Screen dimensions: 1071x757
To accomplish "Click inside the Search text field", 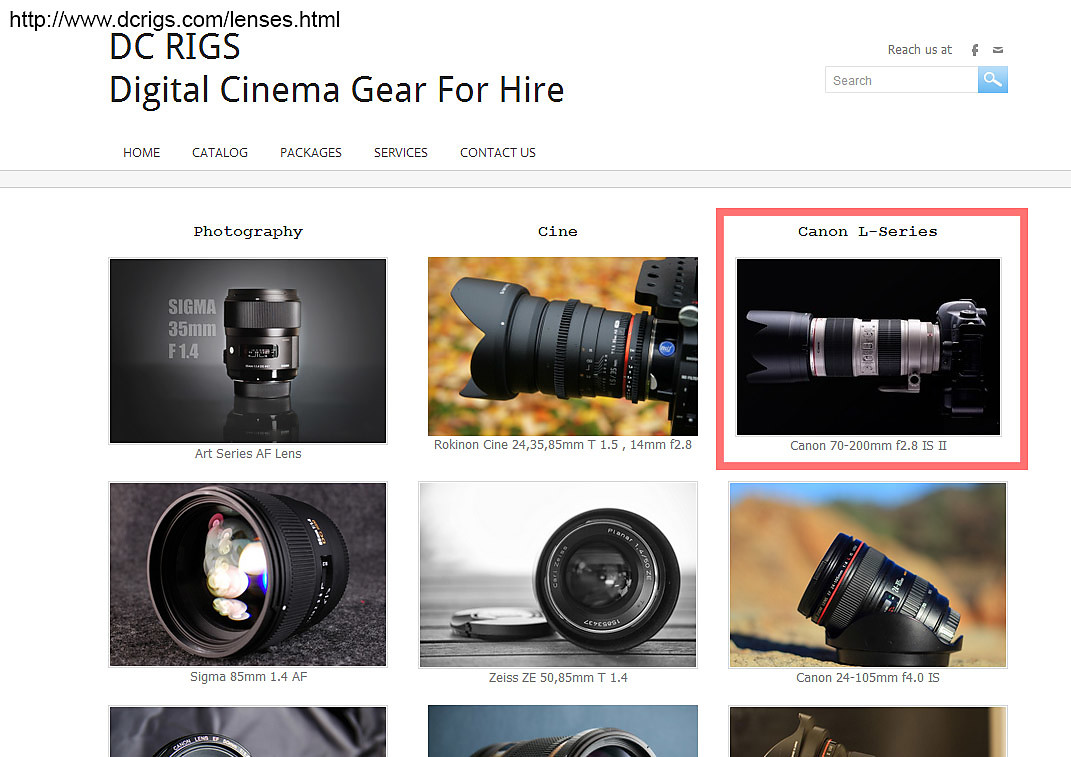I will click(x=900, y=80).
